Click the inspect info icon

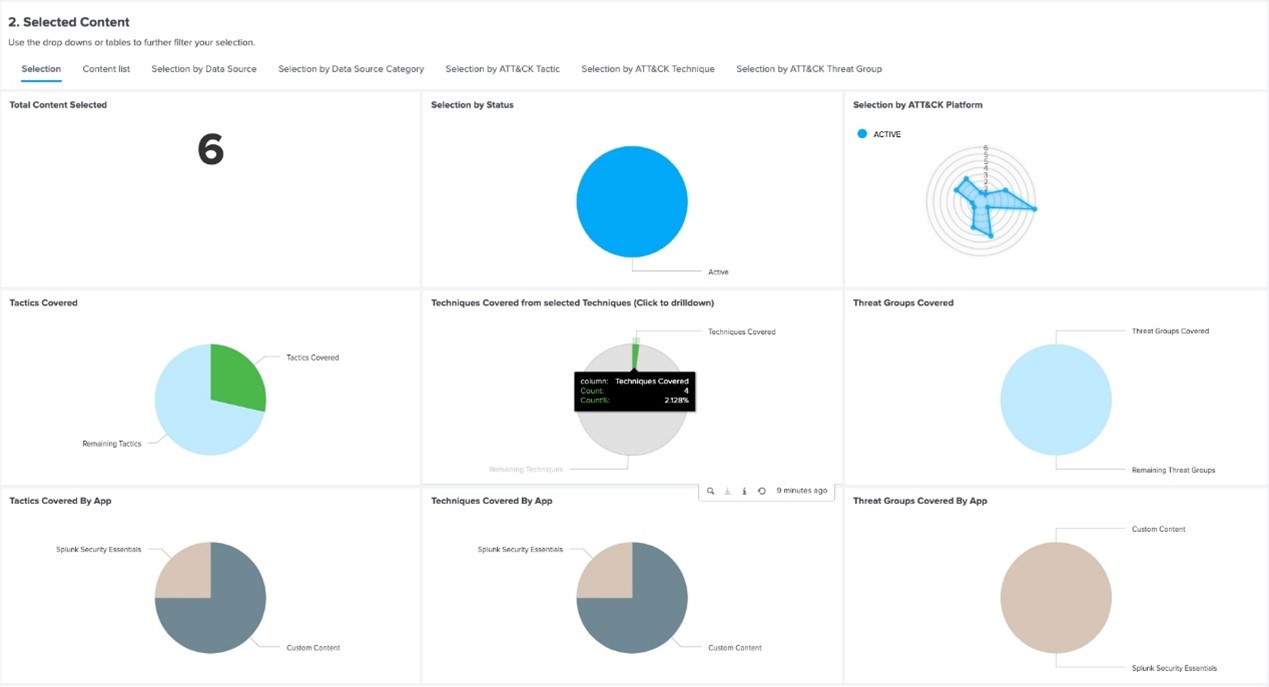coord(744,491)
